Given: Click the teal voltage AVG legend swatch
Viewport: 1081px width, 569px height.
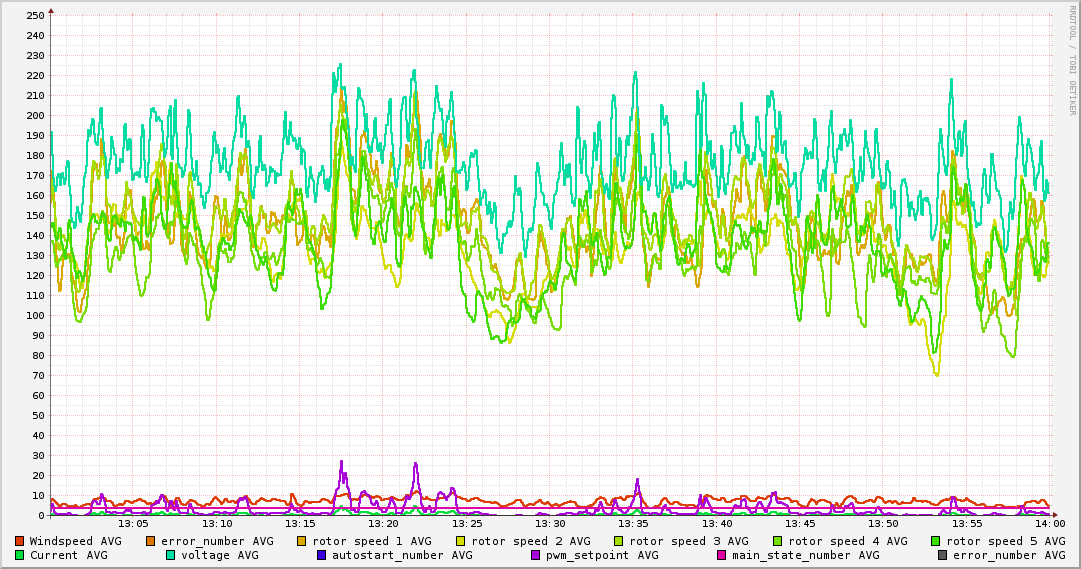Looking at the screenshot, I should pos(170,555).
